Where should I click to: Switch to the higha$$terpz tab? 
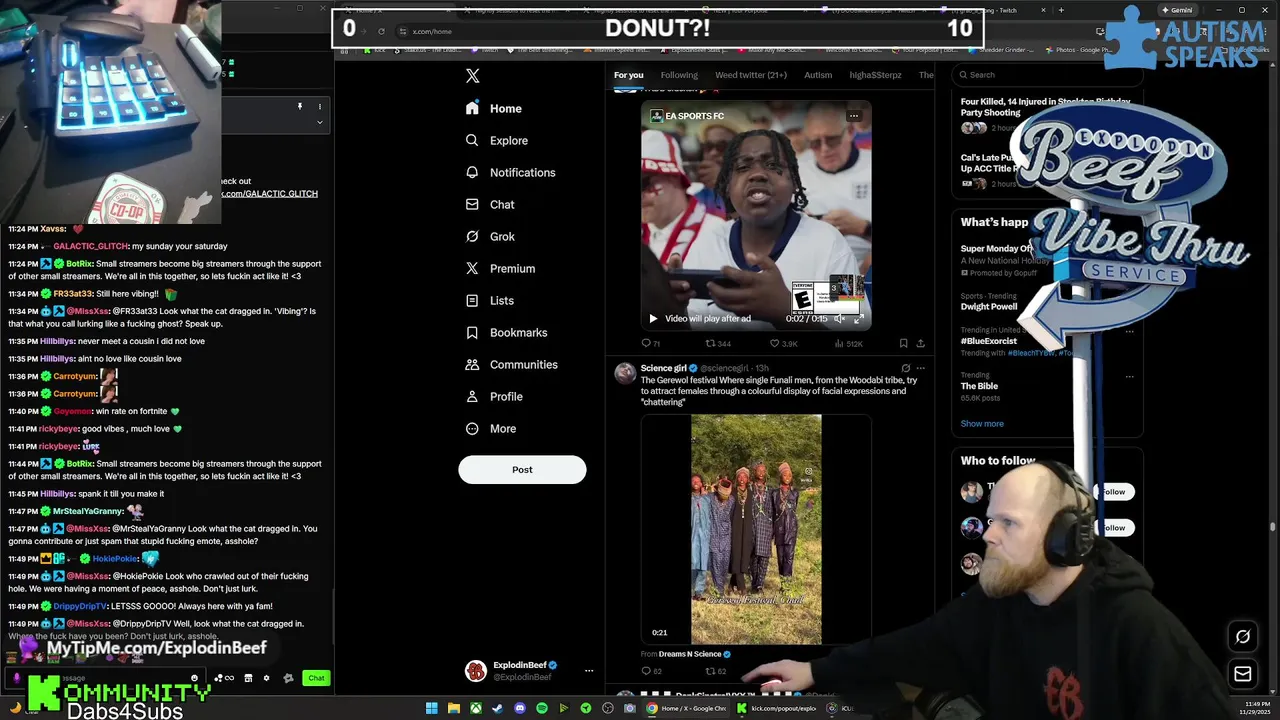(x=875, y=75)
